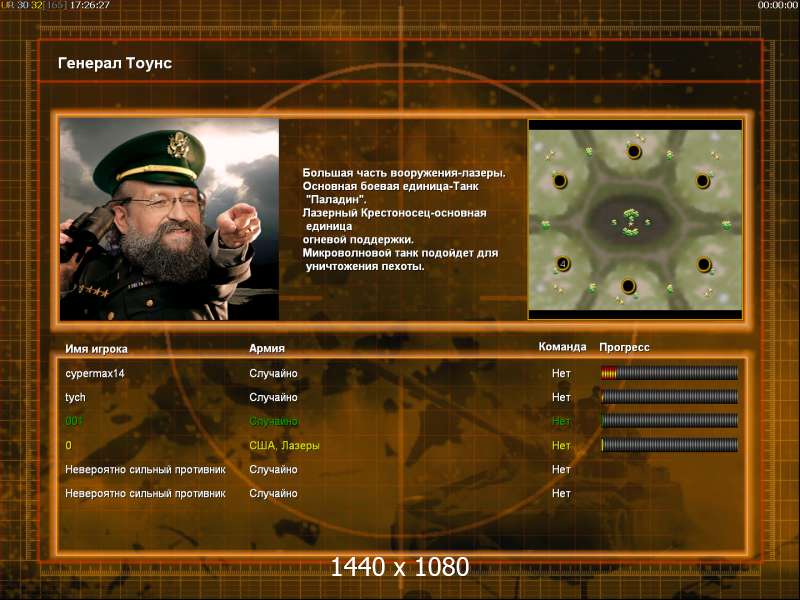This screenshot has width=800, height=600.
Task: Click the 17:26:27 clock readout
Action: click(x=90, y=5)
